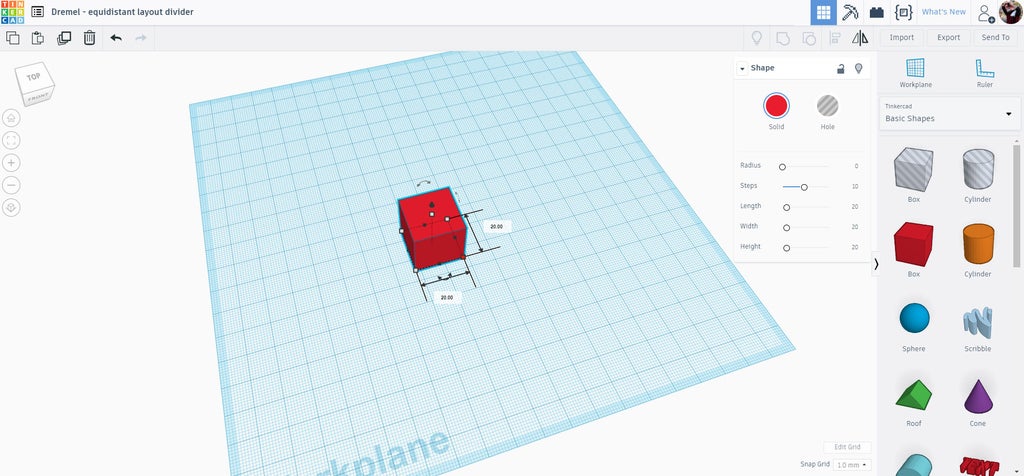Viewport: 1024px width, 476px height.
Task: Click the rotation handle above the box
Action: point(424,184)
